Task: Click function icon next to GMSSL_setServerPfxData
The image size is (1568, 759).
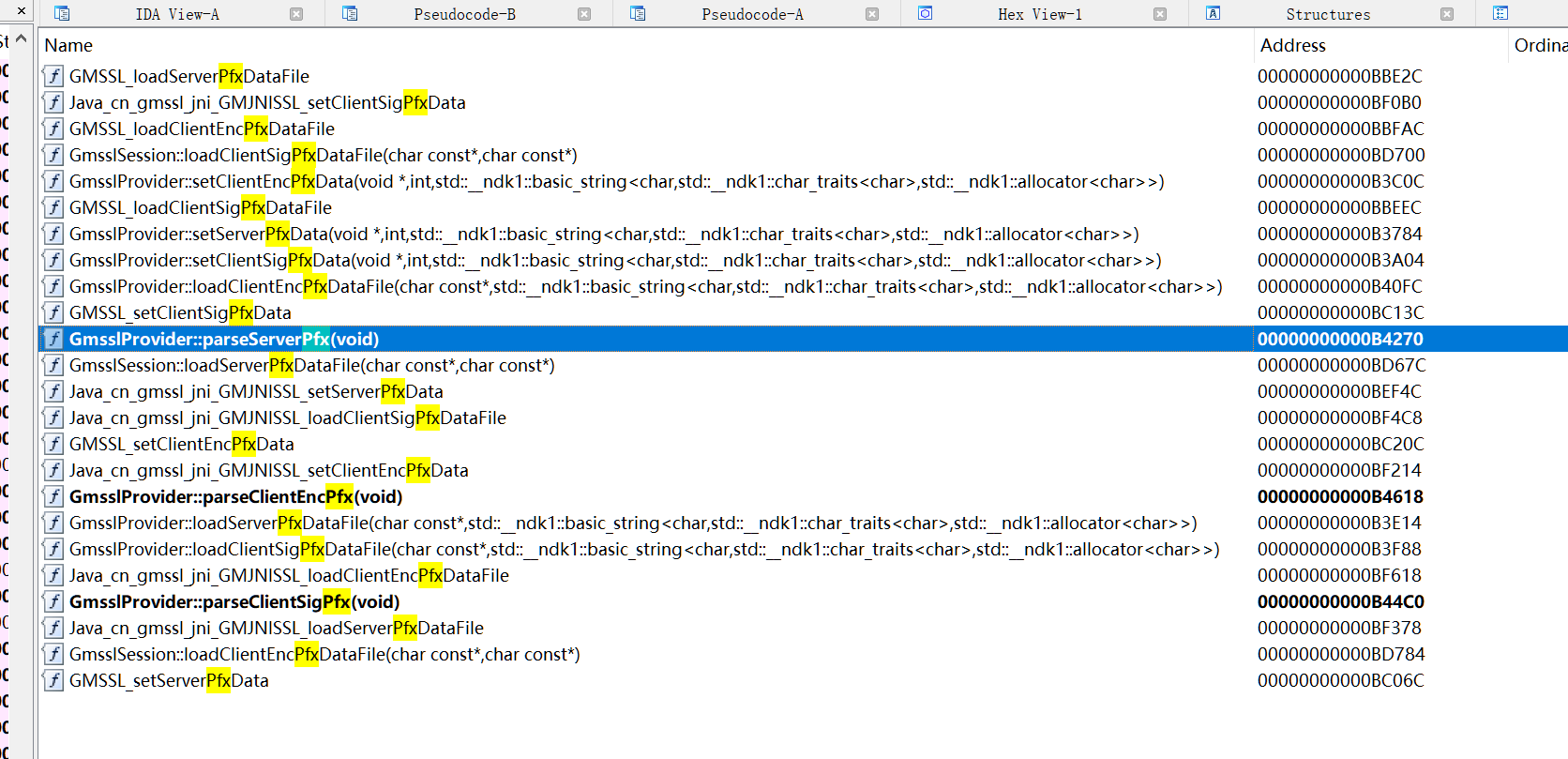Action: [54, 680]
